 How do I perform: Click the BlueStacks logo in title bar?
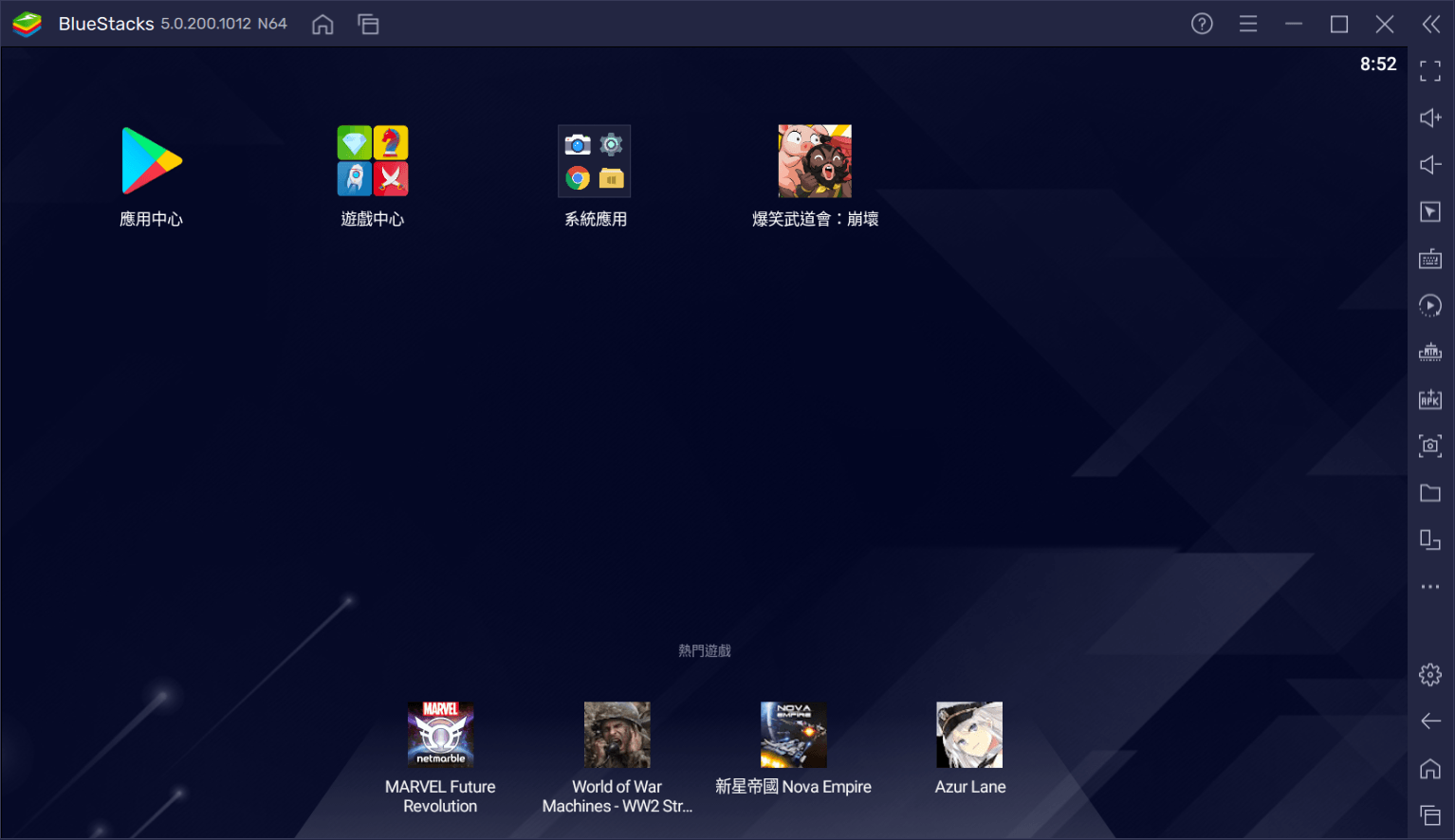[28, 24]
